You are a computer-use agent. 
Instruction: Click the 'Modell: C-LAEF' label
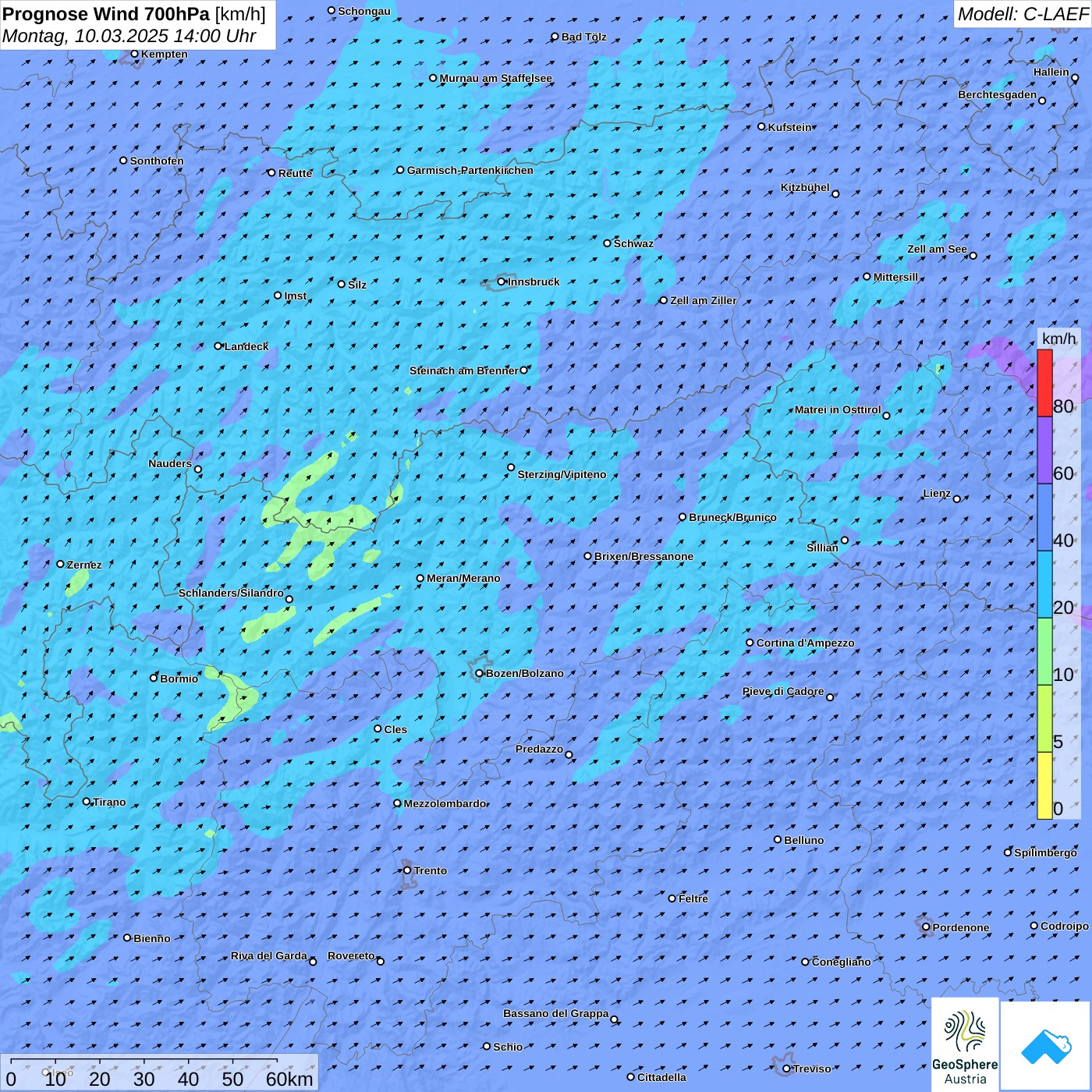click(x=1023, y=14)
